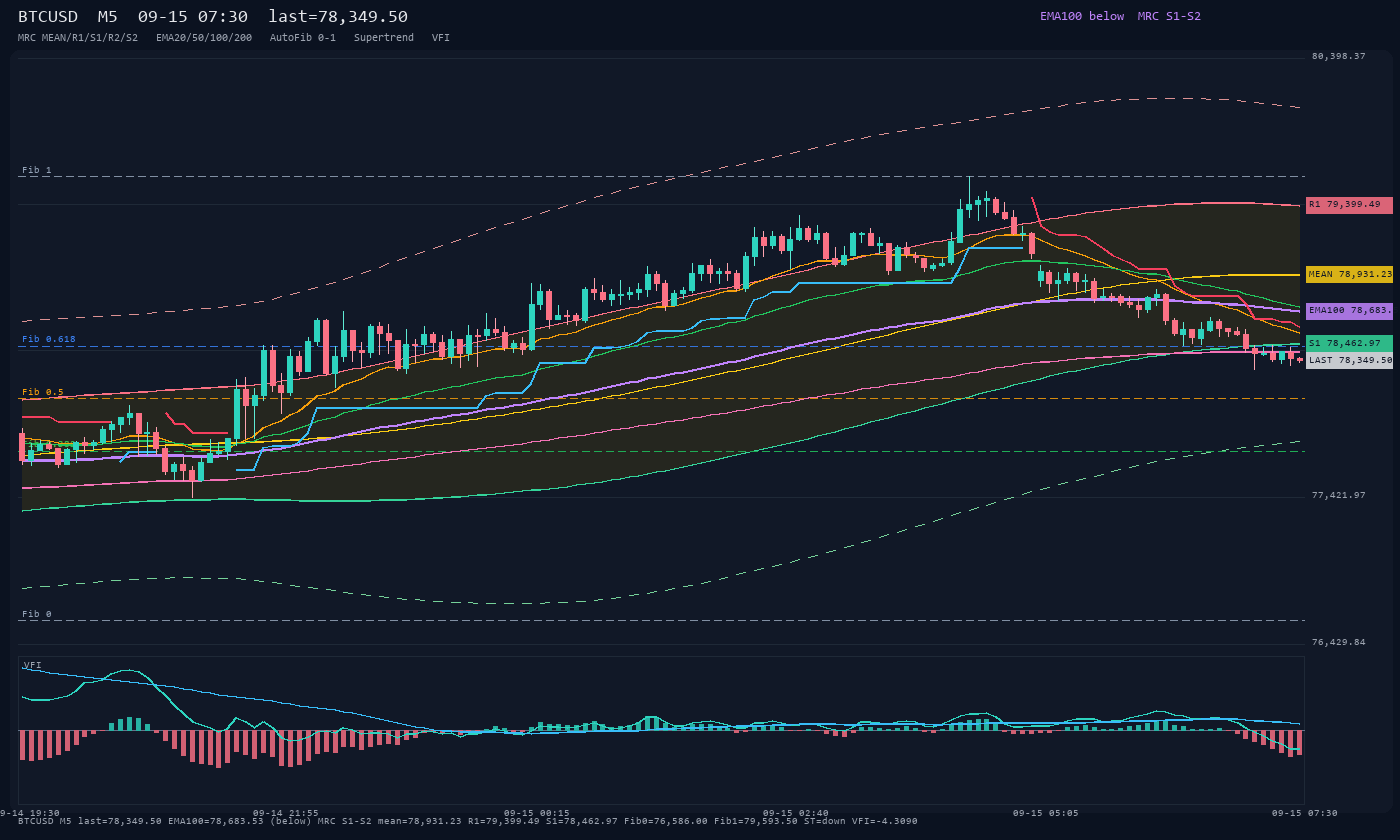Click the red R1 79,399.49 price tag

pyautogui.click(x=1349, y=205)
